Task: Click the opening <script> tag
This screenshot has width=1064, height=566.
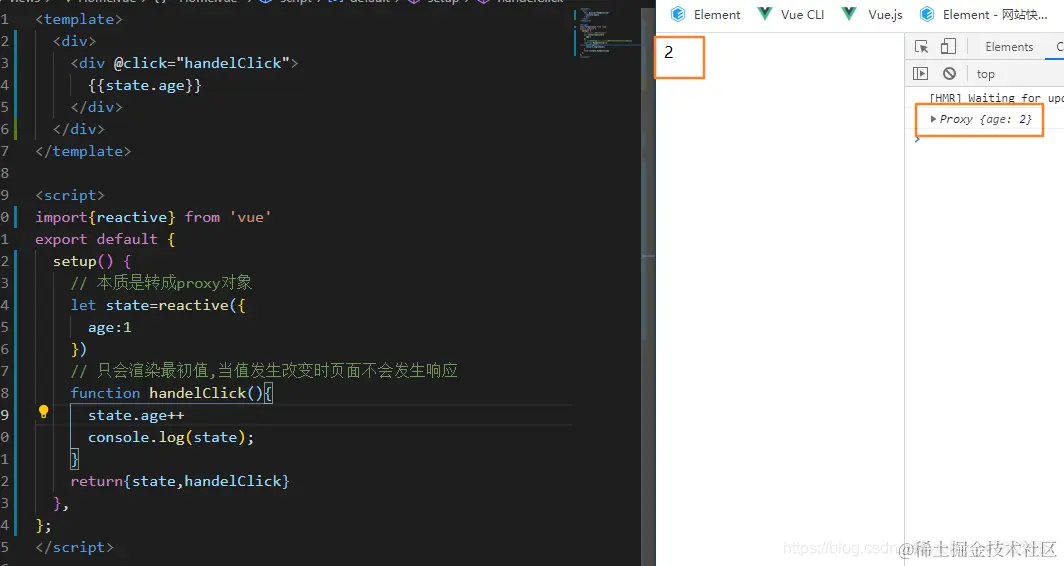Action: (x=70, y=195)
